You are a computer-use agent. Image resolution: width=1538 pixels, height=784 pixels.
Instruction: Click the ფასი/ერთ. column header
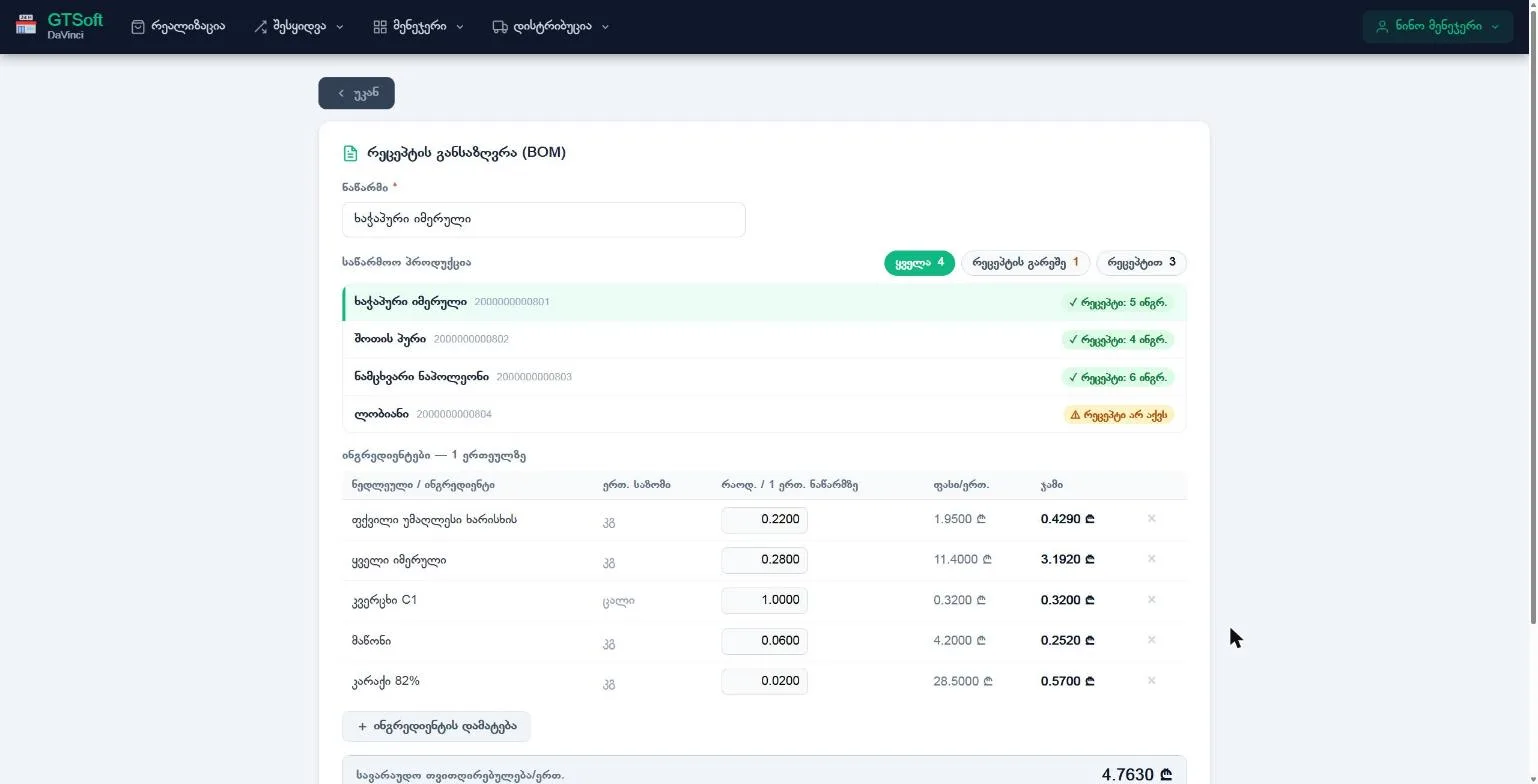(961, 485)
